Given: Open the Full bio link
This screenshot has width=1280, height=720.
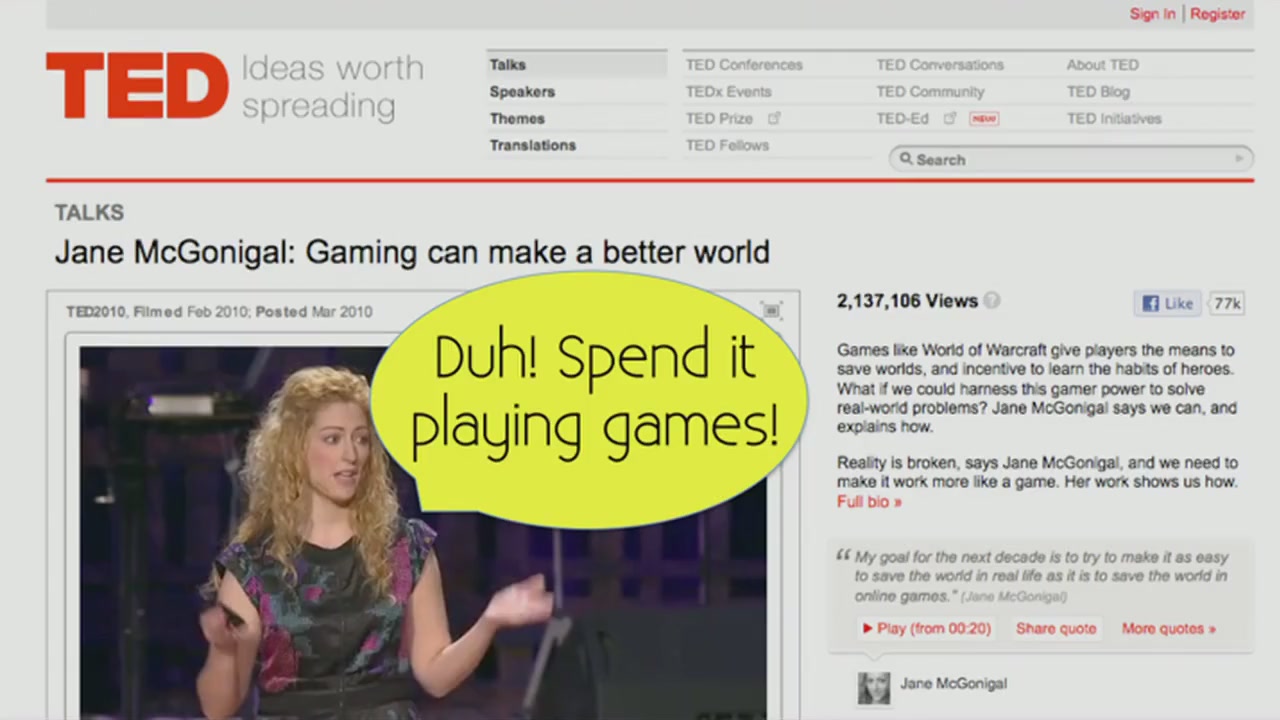Looking at the screenshot, I should pos(869,501).
